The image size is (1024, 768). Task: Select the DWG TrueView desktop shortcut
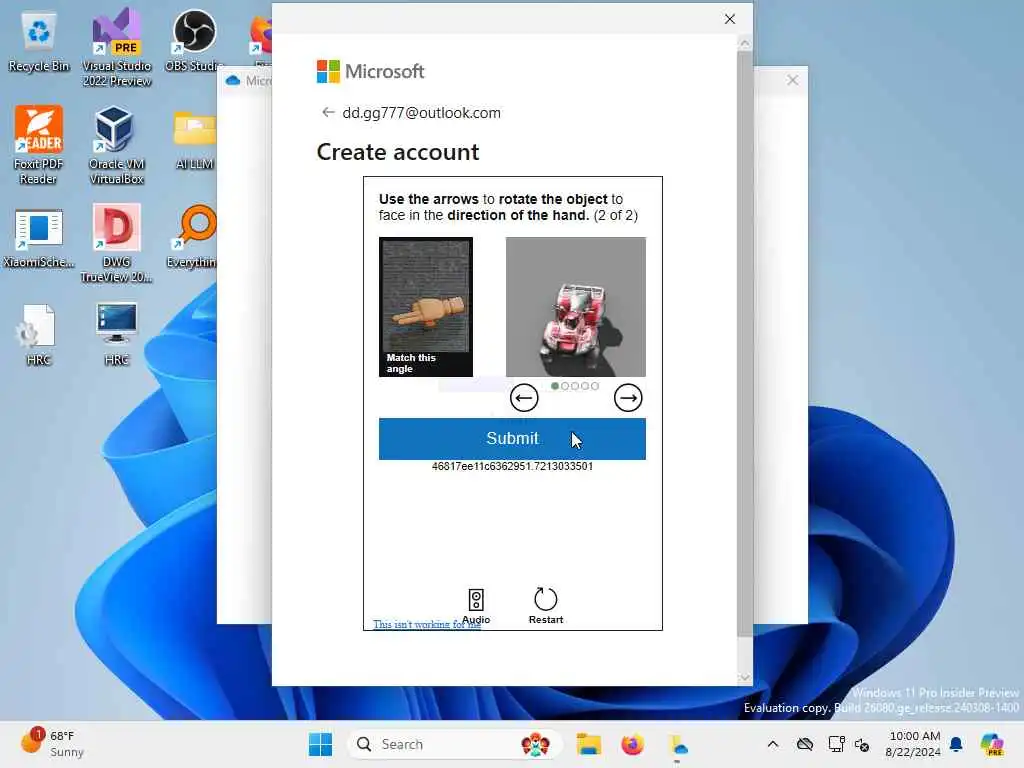pos(117,243)
